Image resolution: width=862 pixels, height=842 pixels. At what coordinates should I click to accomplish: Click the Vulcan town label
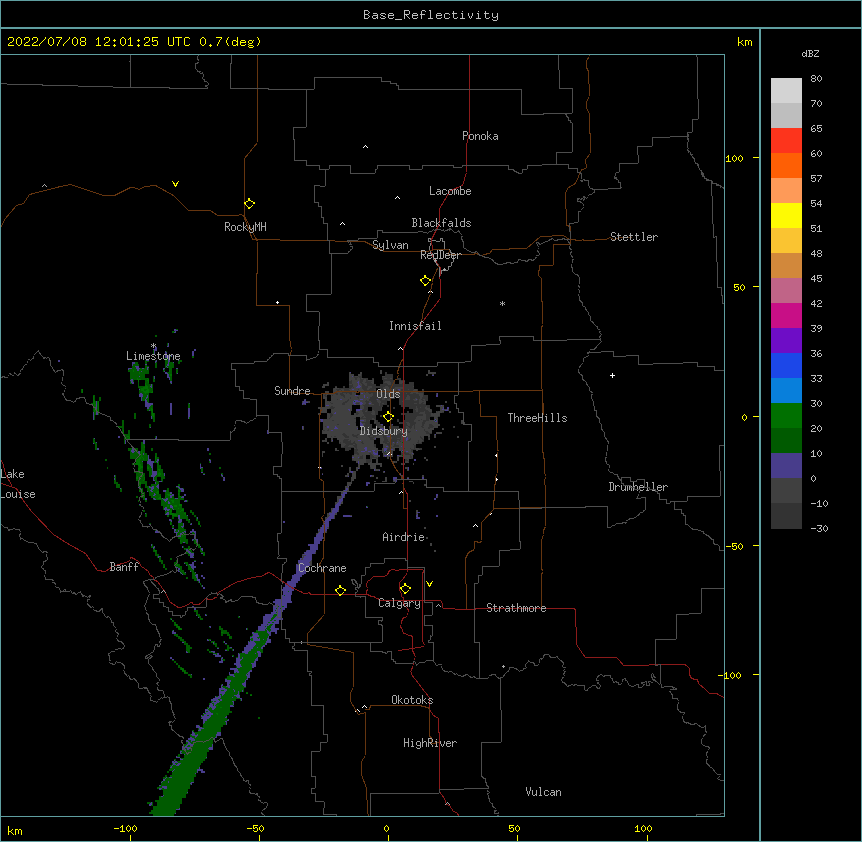point(543,792)
